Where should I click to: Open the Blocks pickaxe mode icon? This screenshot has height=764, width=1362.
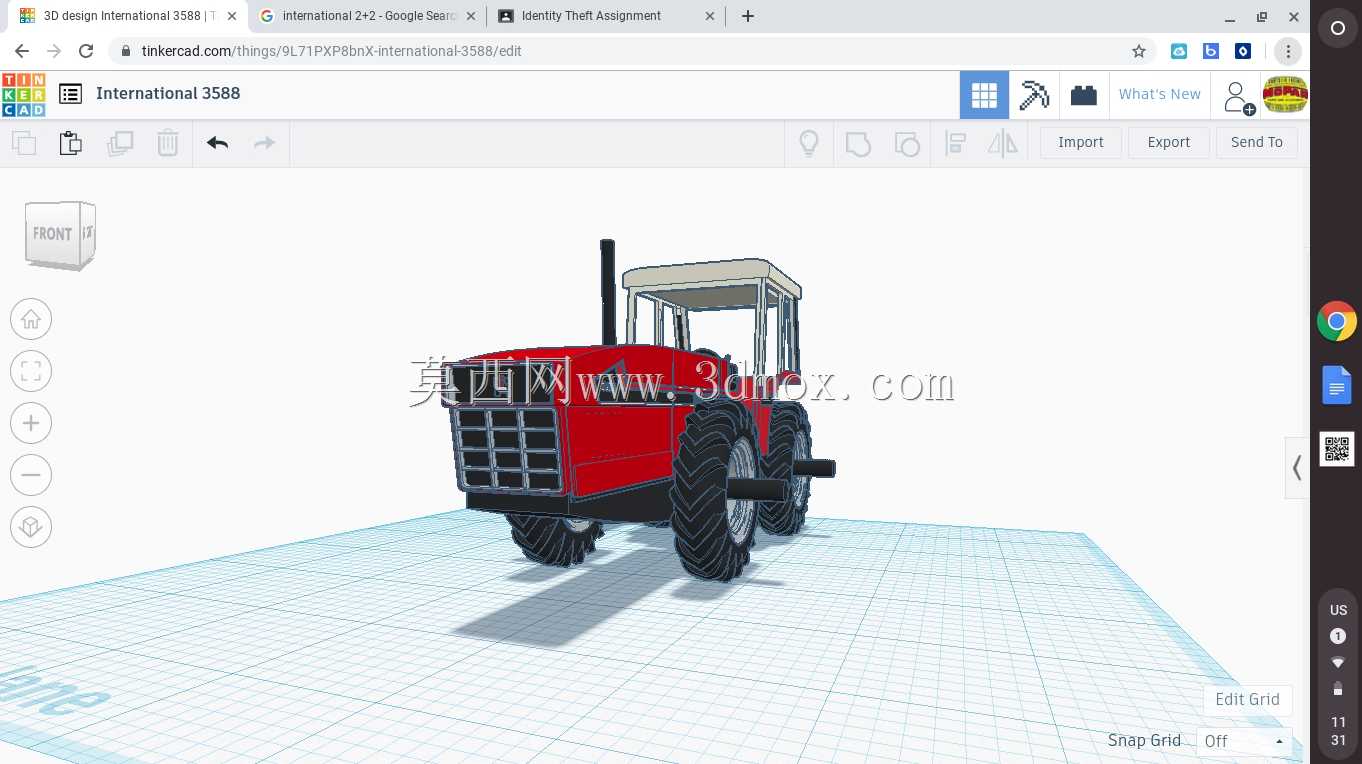pyautogui.click(x=1034, y=95)
